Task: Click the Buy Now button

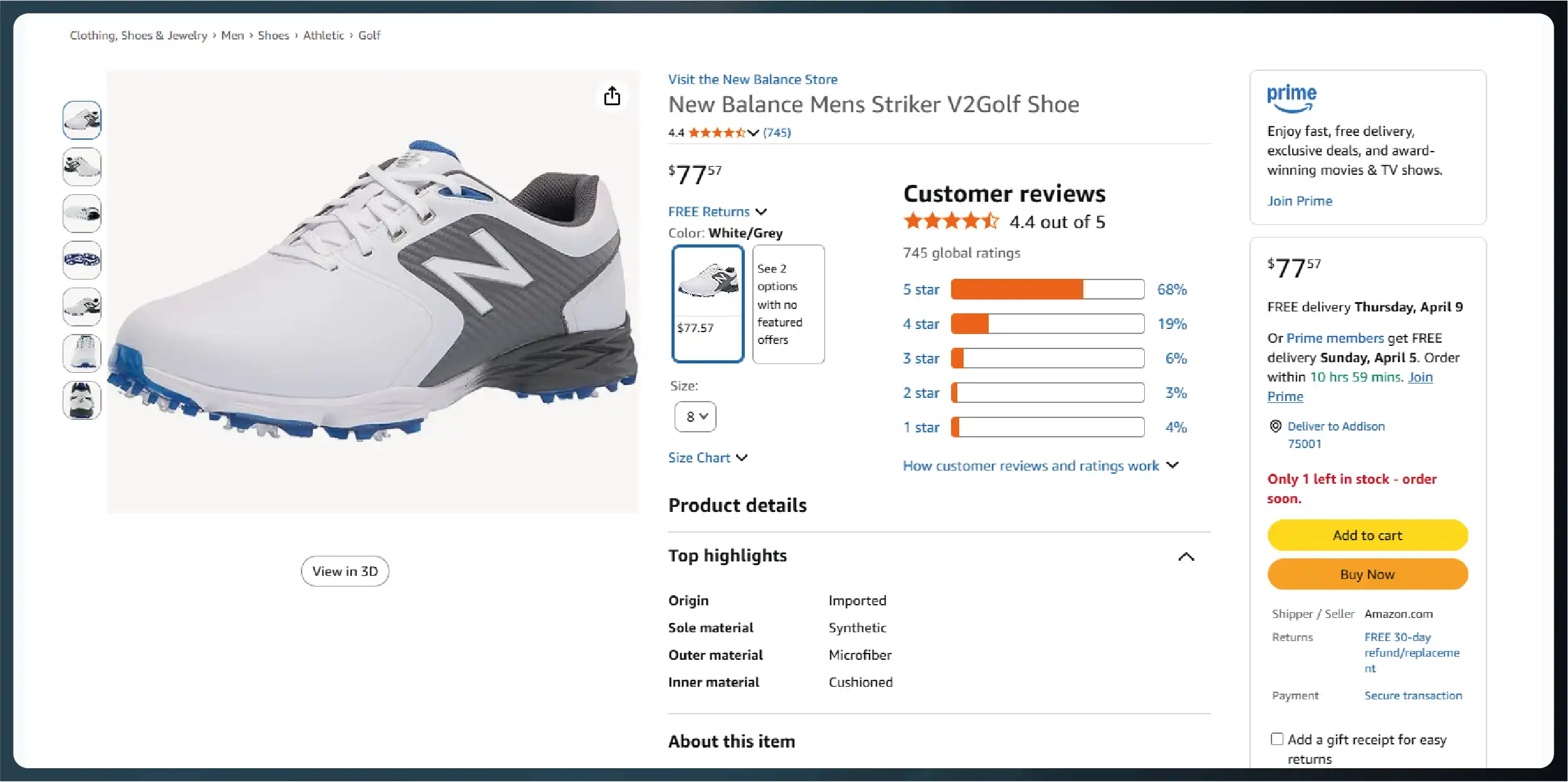Action: 1367,574
